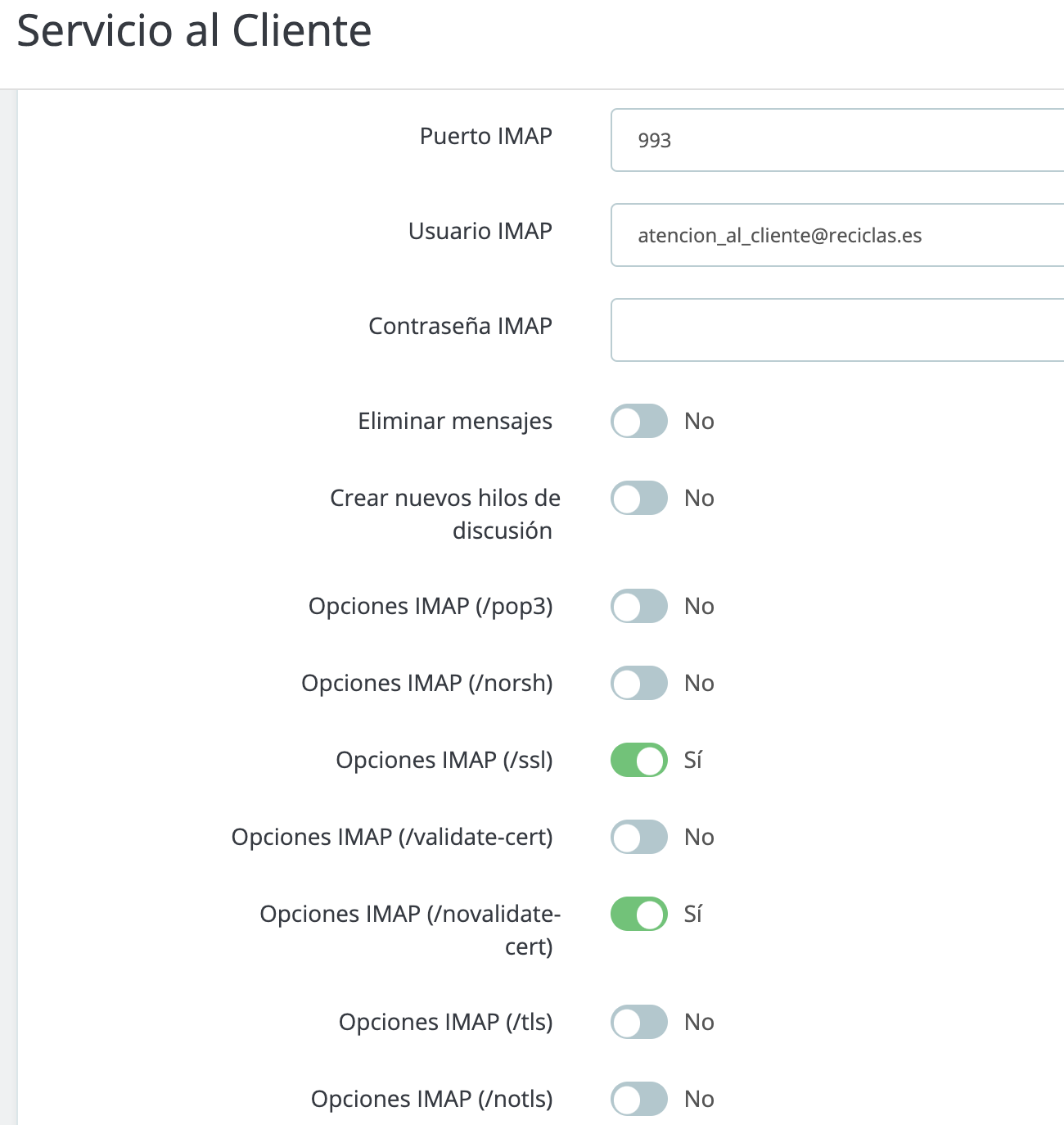This screenshot has height=1125, width=1064.
Task: Turn off the /novalidate-cert option
Action: coord(639,914)
